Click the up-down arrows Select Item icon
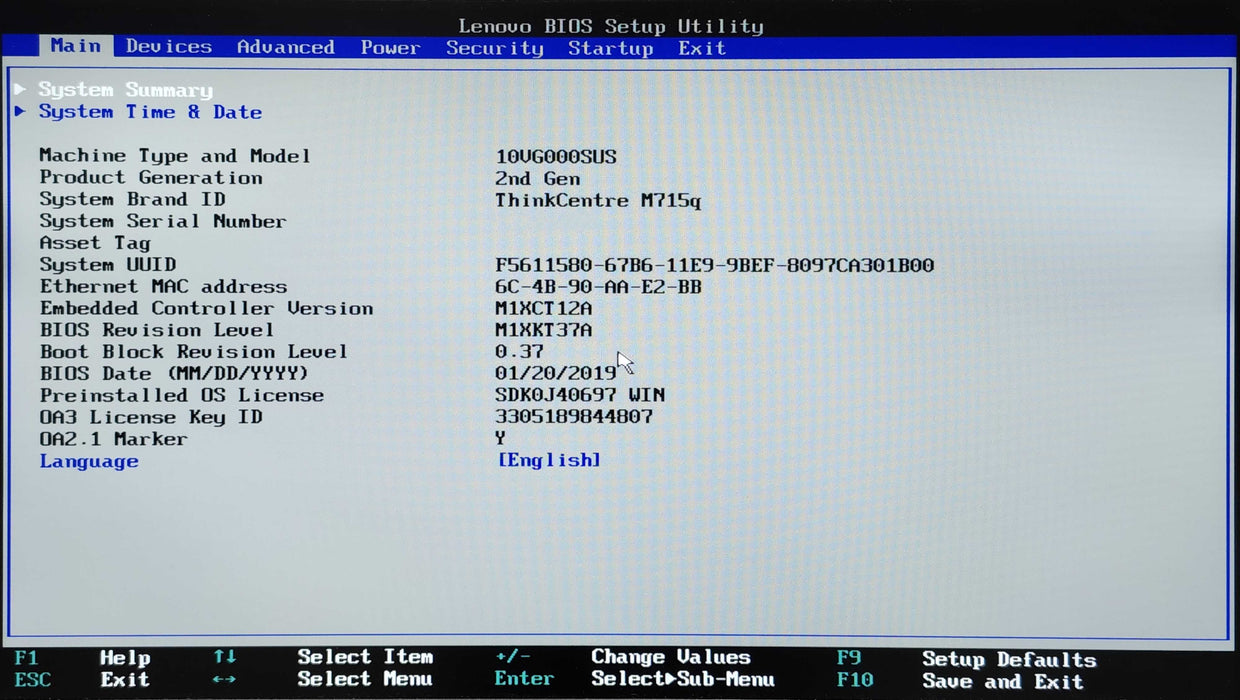Image resolution: width=1240 pixels, height=700 pixels. coord(224,657)
